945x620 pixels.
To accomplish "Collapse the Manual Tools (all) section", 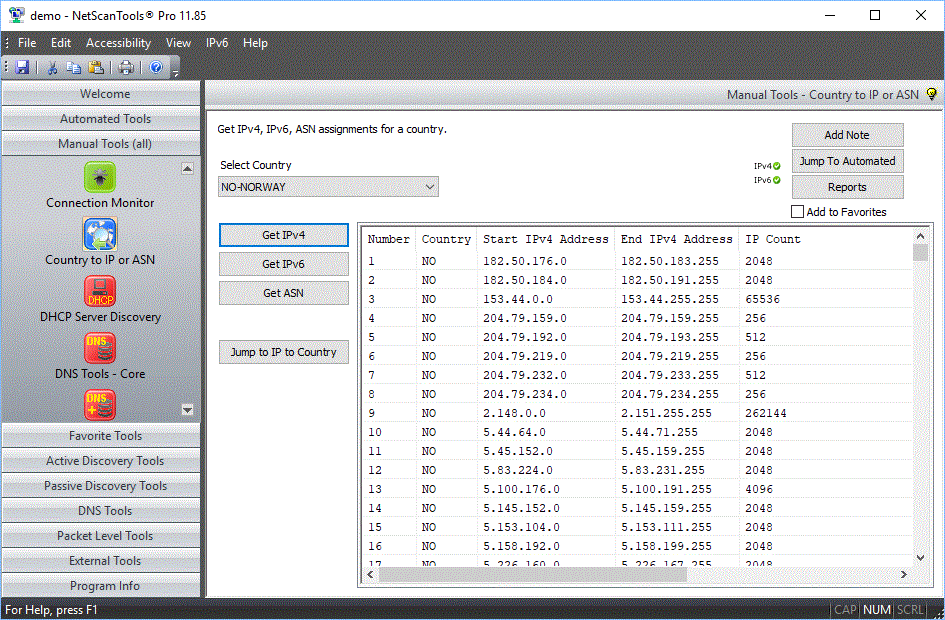I will (101, 143).
